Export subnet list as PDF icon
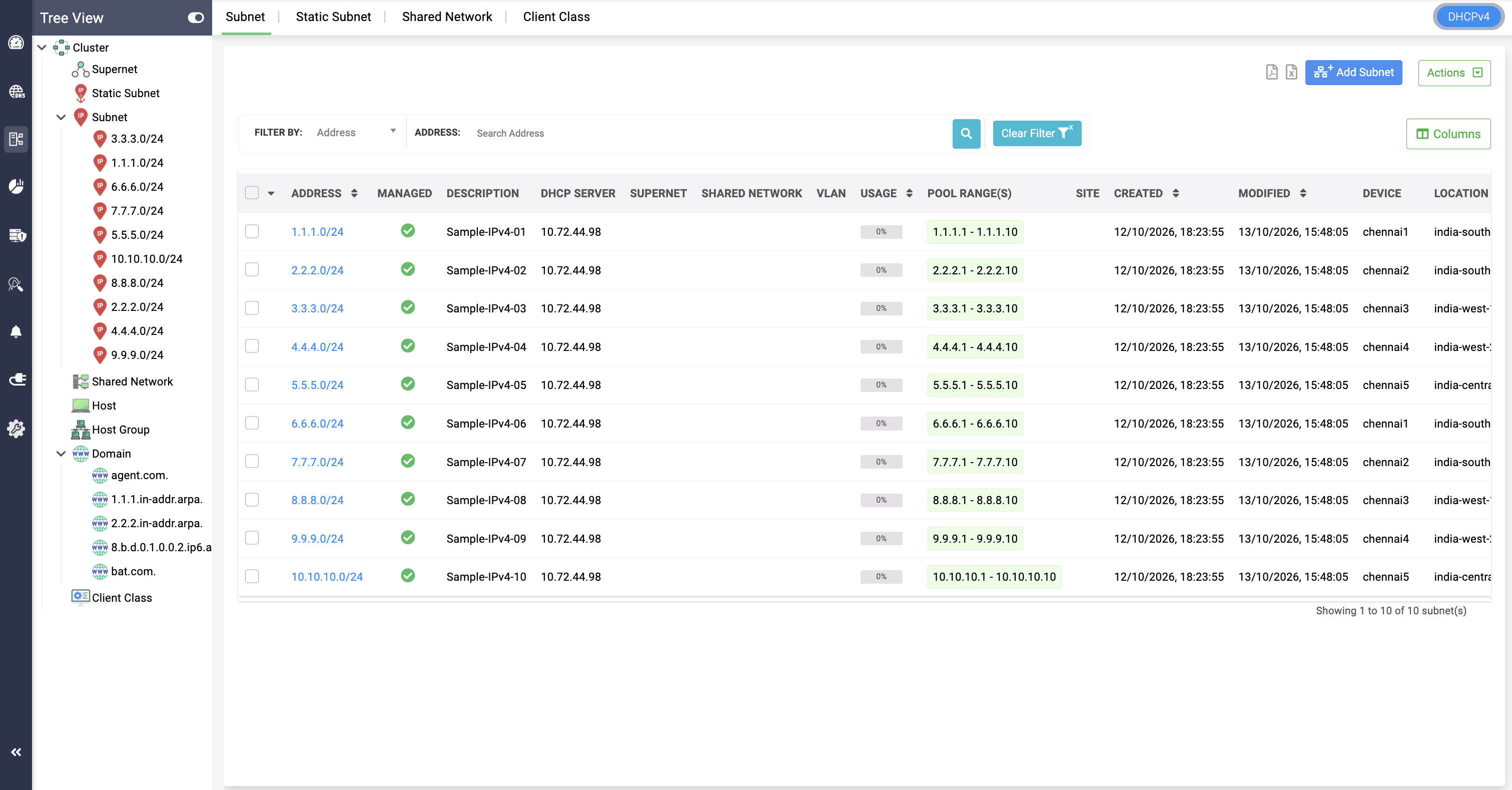1512x790 pixels. pos(1271,72)
